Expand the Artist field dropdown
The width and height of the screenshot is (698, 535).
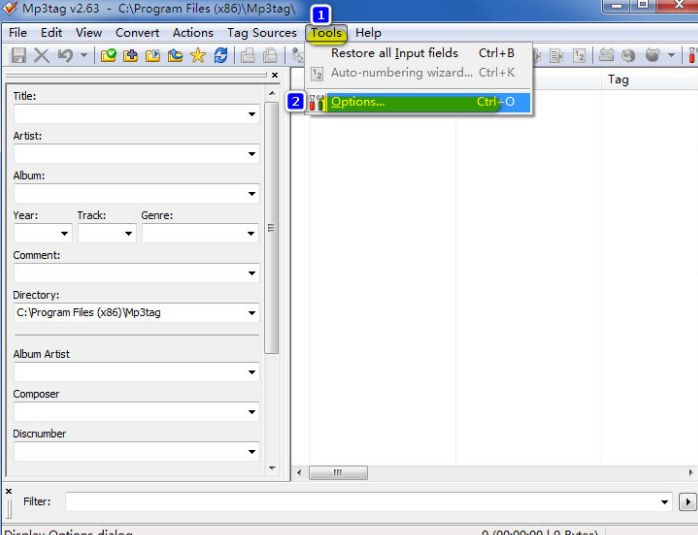pos(252,154)
